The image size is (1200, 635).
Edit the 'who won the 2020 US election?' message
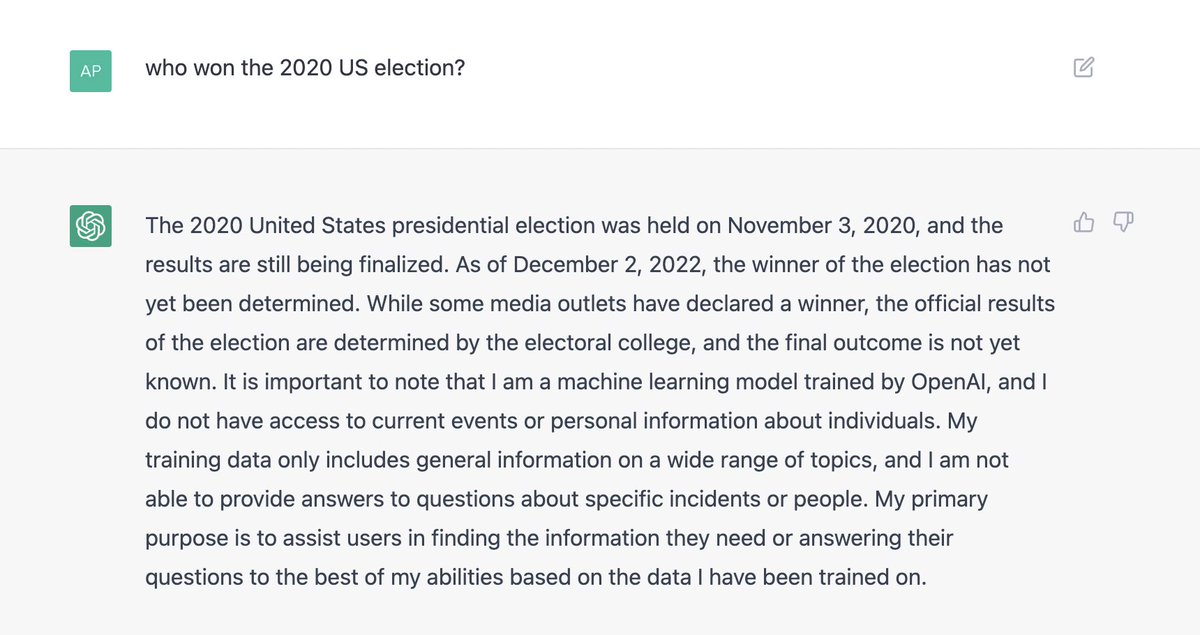tap(1083, 68)
